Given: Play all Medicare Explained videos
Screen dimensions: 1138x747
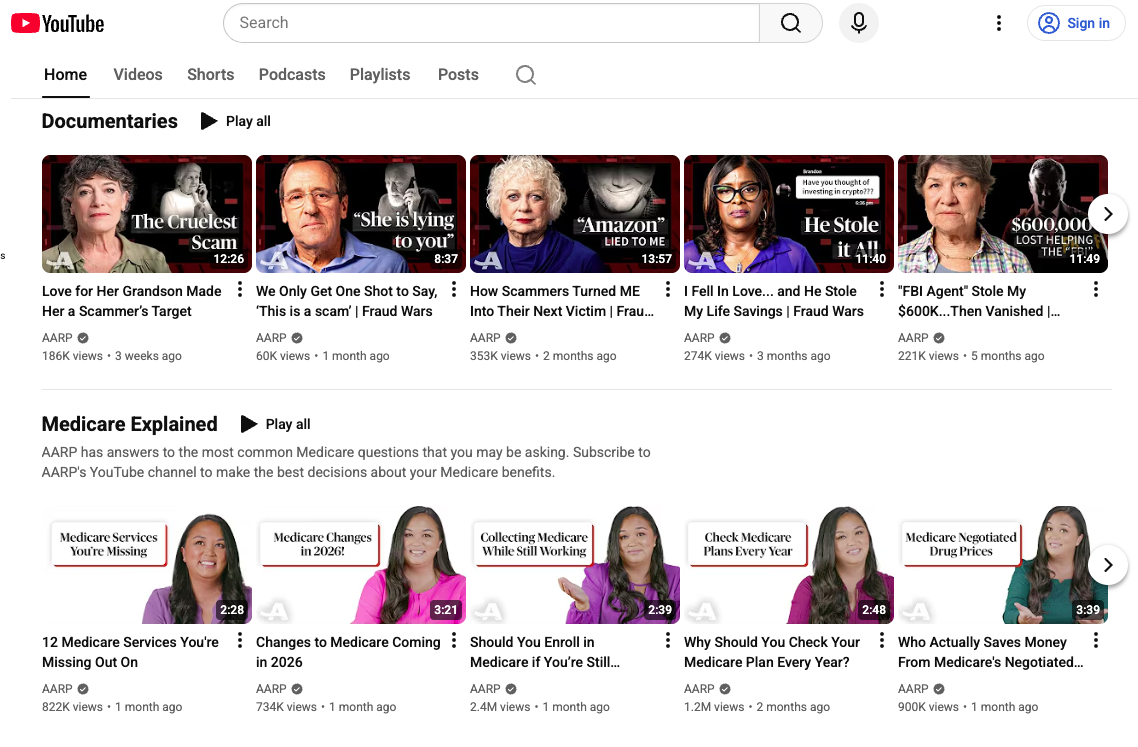Looking at the screenshot, I should coord(276,424).
